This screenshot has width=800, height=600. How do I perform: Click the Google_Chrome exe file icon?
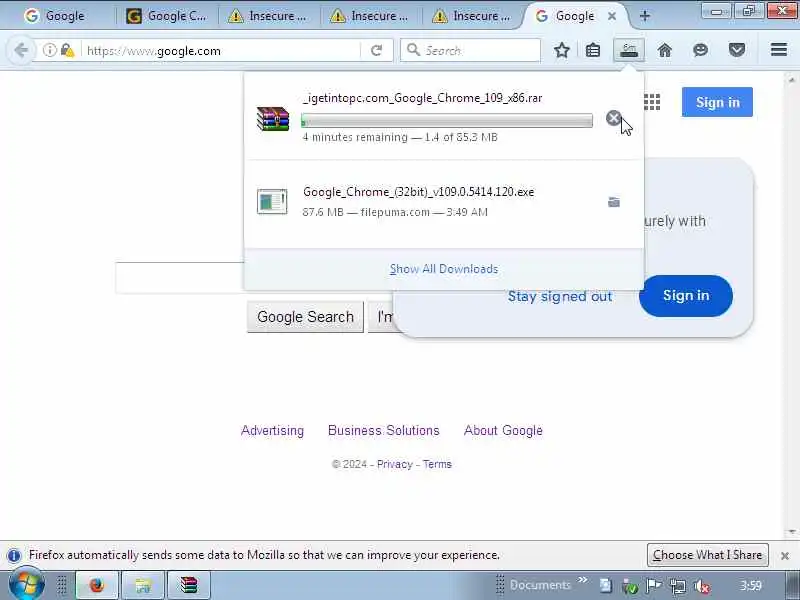click(x=272, y=201)
